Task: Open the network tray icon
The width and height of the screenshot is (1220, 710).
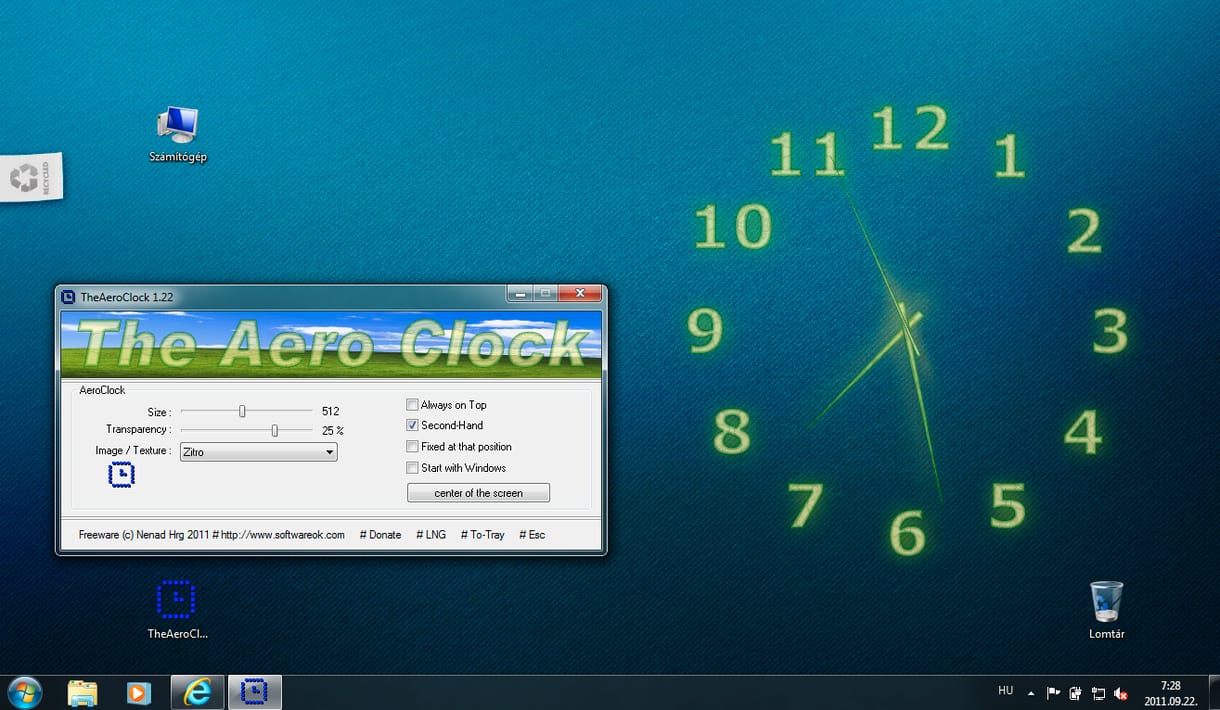Action: coord(1098,693)
